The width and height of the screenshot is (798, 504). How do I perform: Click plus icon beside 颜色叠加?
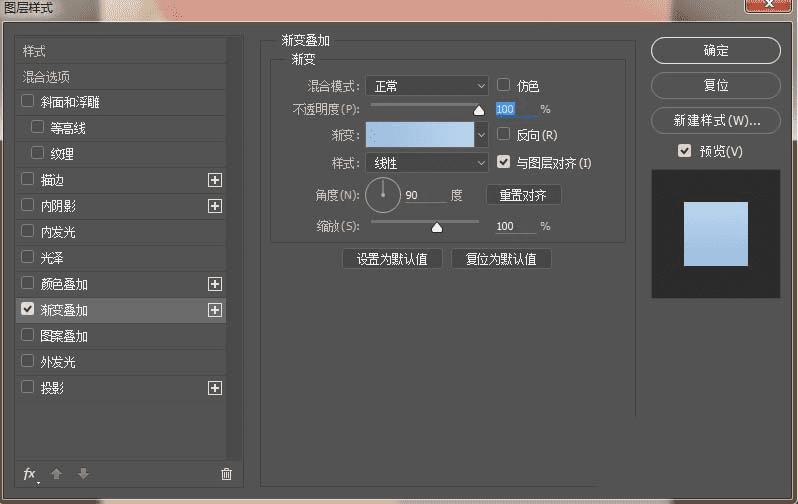pyautogui.click(x=215, y=284)
